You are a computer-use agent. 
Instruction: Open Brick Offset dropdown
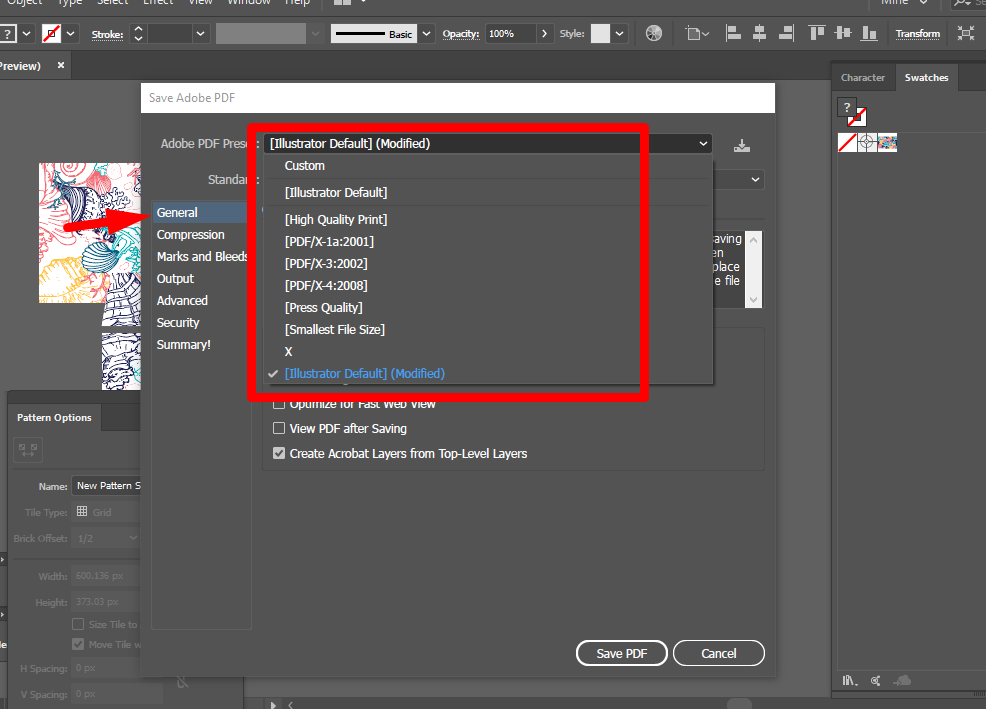coord(106,539)
